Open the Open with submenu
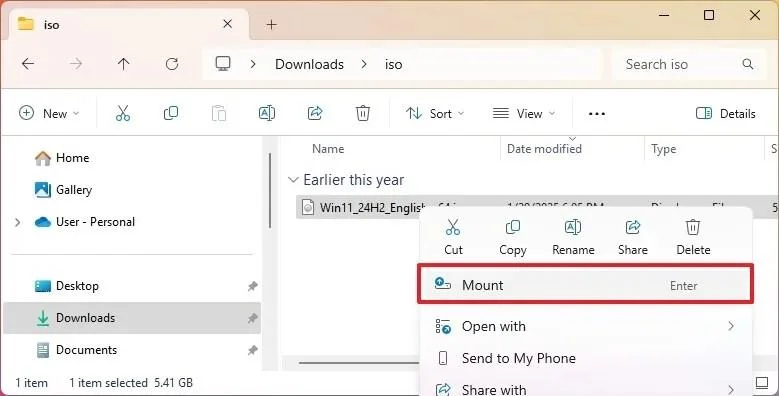 coord(585,326)
